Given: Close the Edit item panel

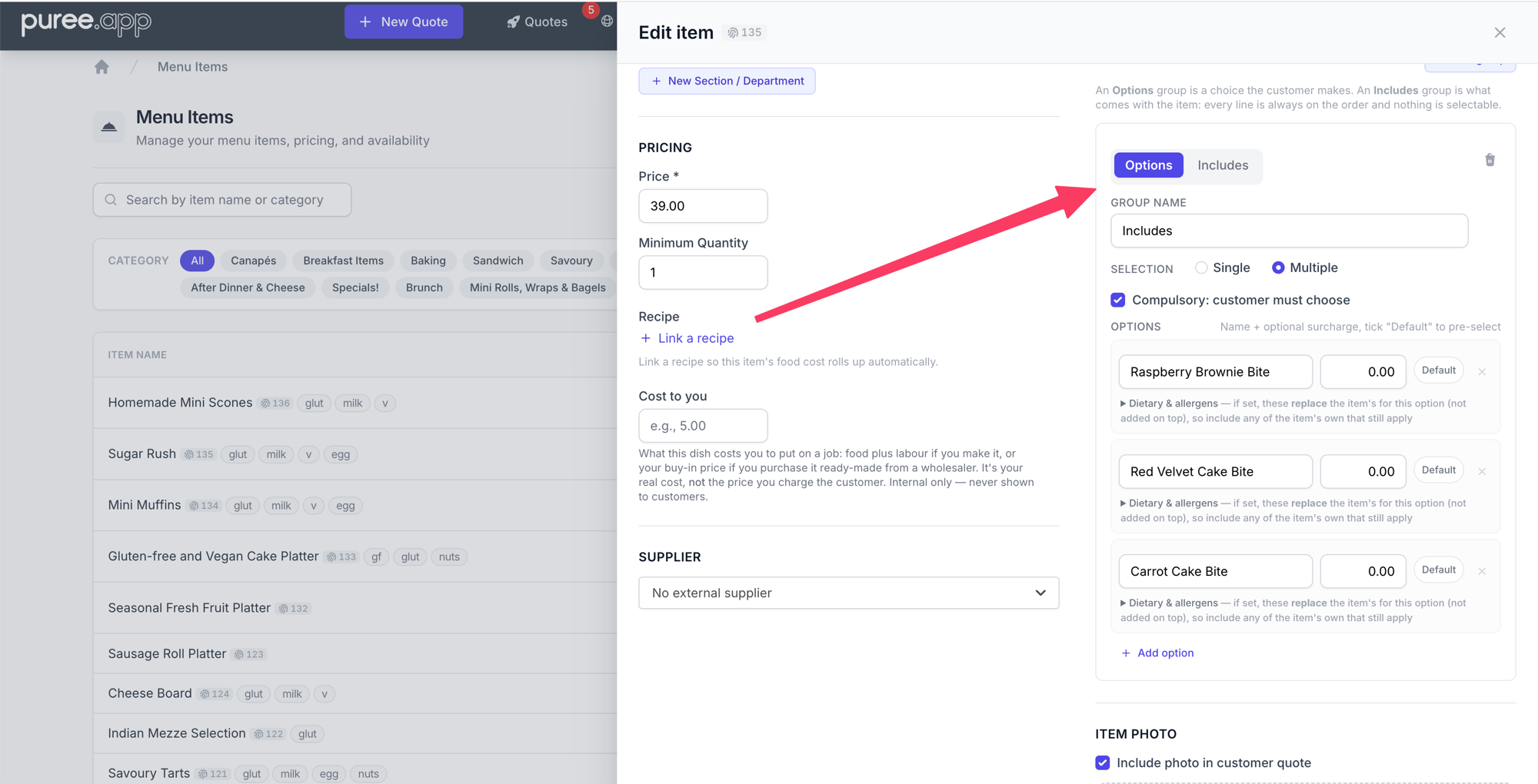Looking at the screenshot, I should (x=1500, y=32).
